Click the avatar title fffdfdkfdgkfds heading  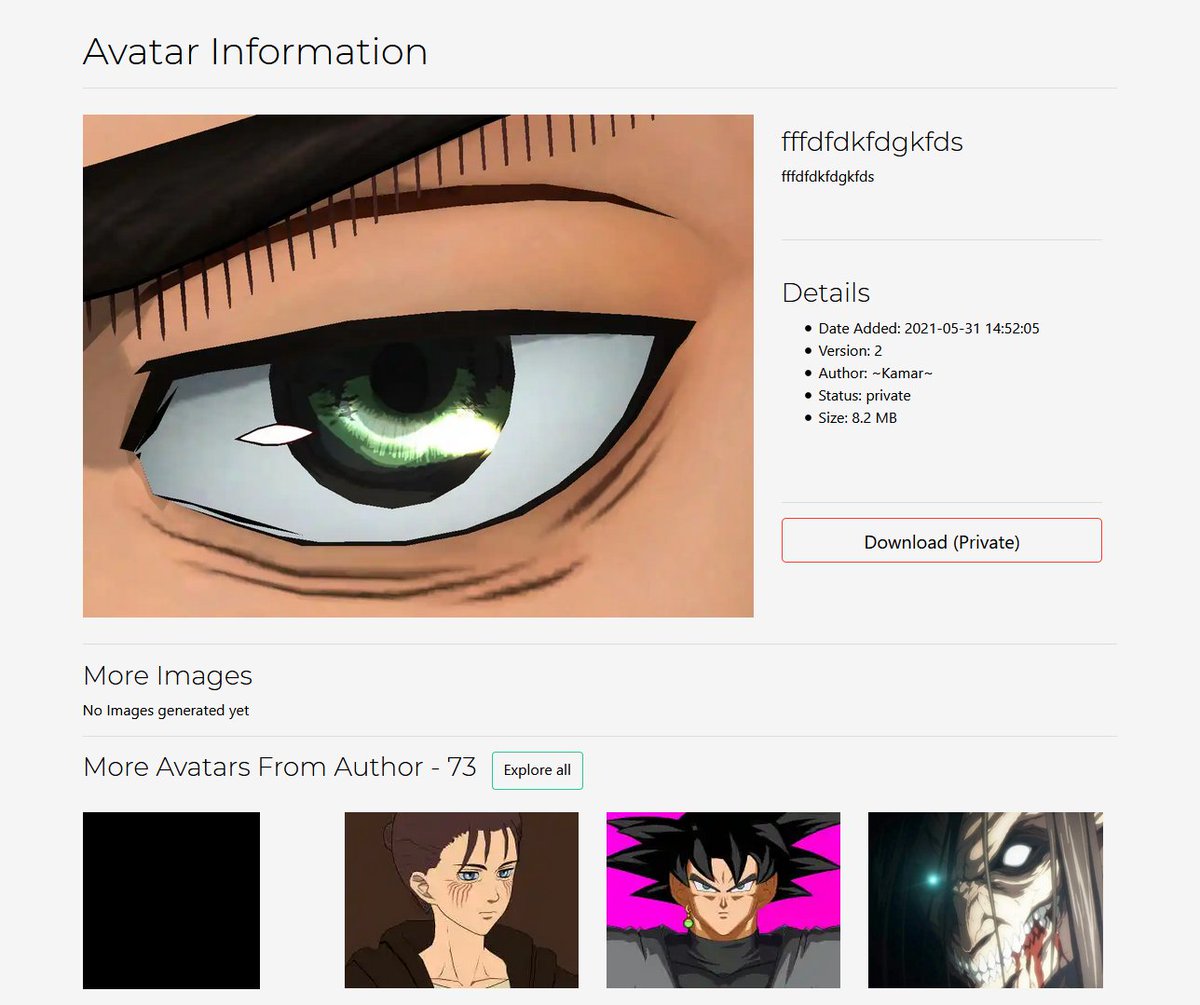872,142
